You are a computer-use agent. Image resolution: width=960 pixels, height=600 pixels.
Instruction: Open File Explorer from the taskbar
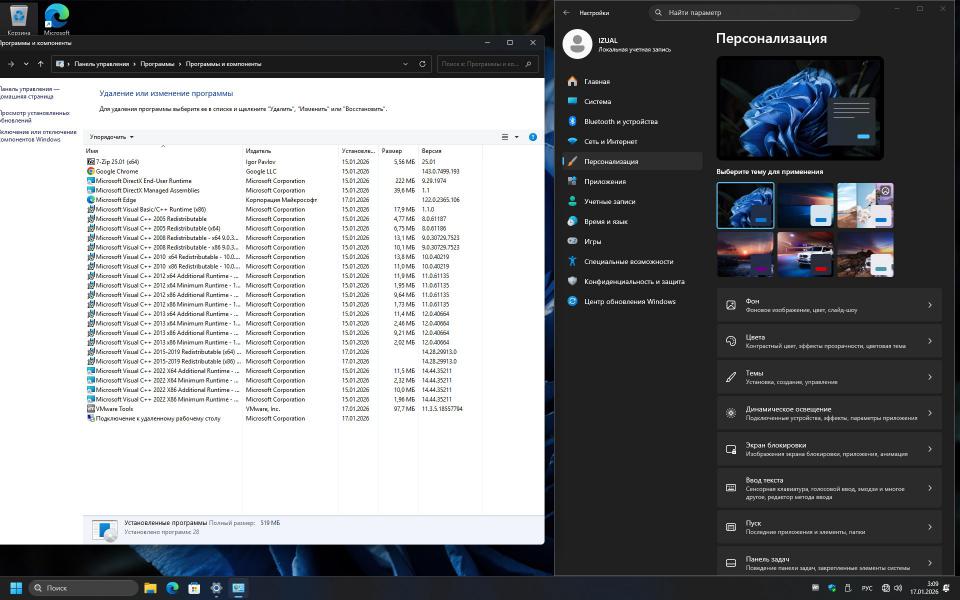click(150, 588)
